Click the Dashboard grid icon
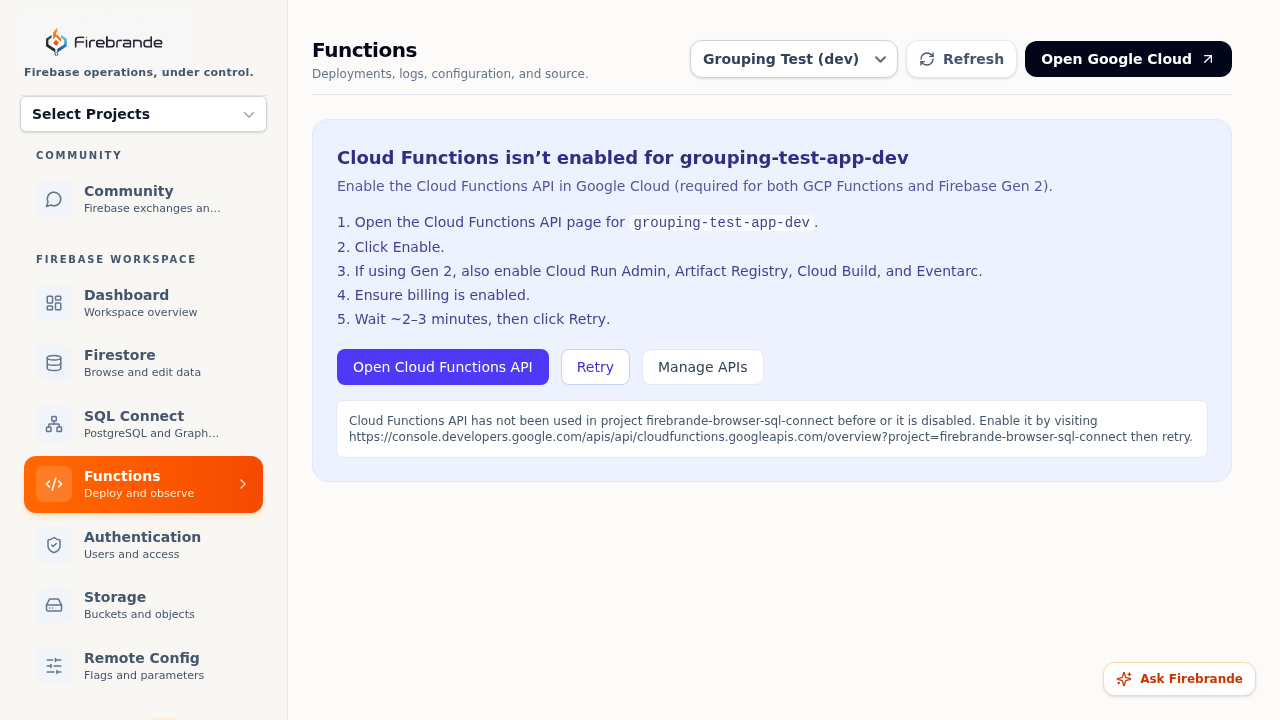The image size is (1280, 720). 54,303
